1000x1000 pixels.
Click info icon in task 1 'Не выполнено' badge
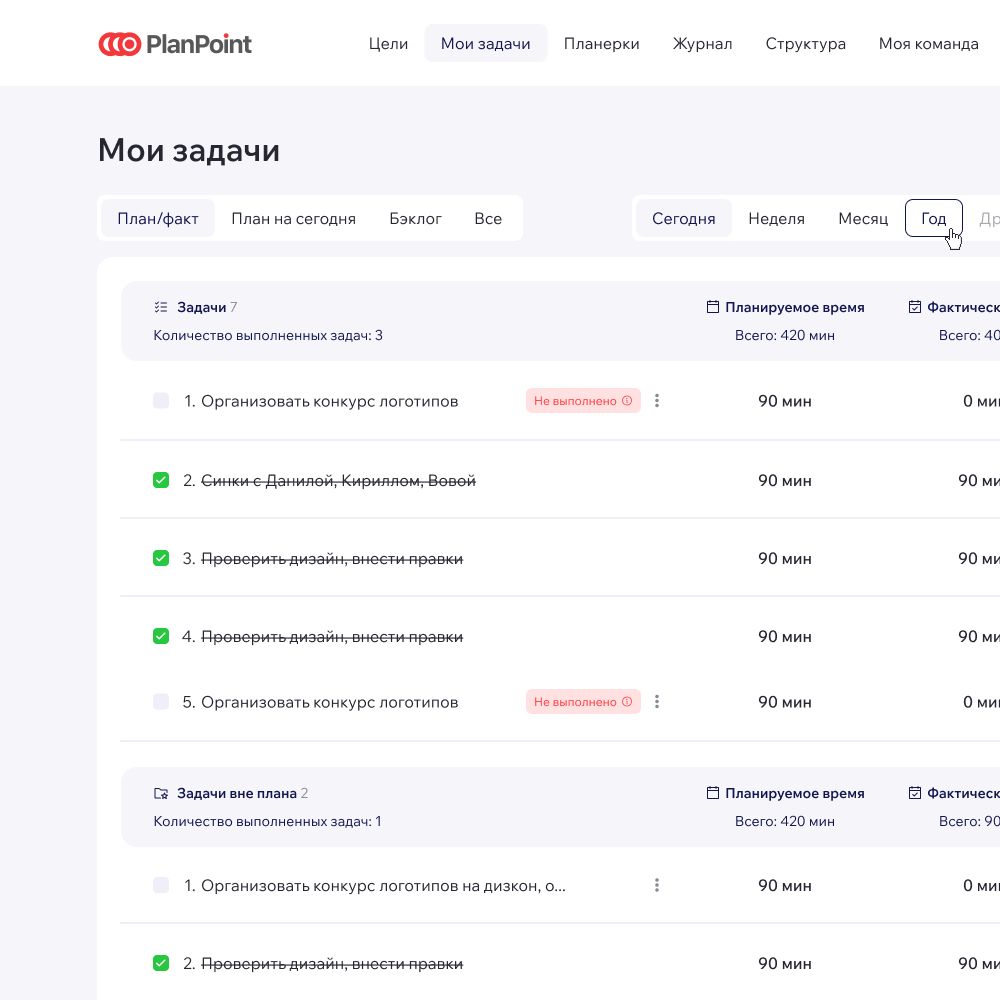point(627,401)
